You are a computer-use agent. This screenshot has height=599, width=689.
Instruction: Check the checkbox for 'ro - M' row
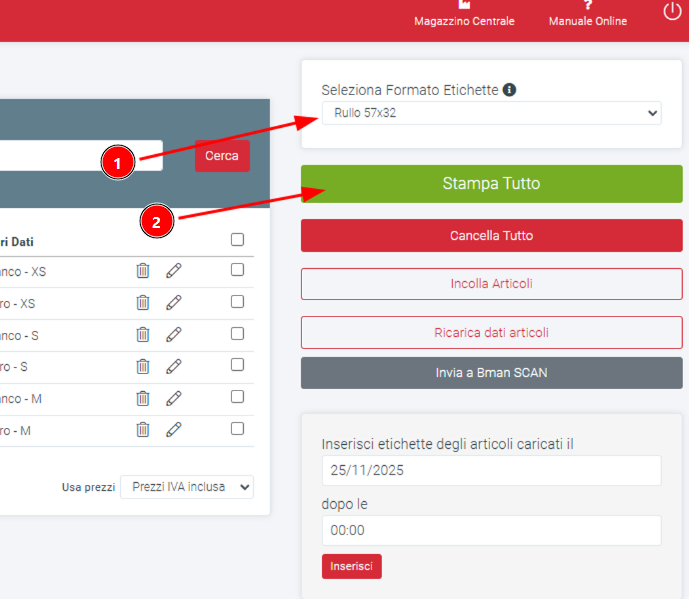click(237, 429)
